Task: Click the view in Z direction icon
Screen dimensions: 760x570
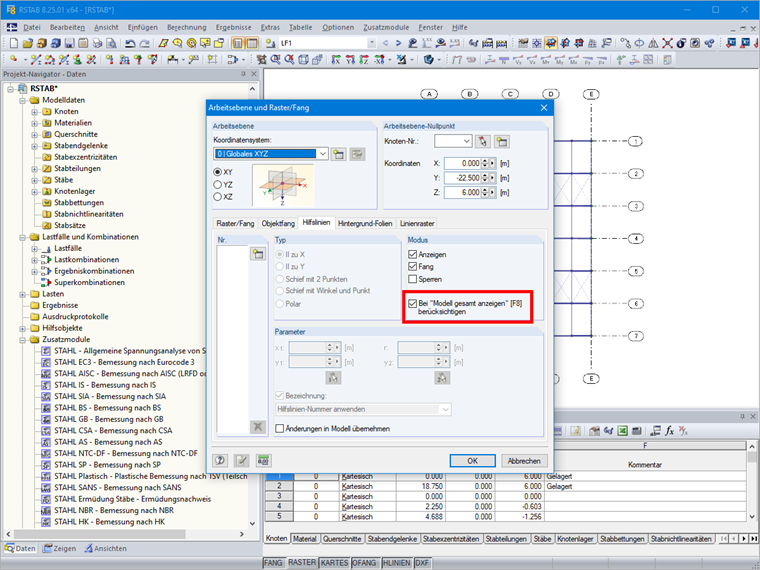Action: (x=364, y=60)
